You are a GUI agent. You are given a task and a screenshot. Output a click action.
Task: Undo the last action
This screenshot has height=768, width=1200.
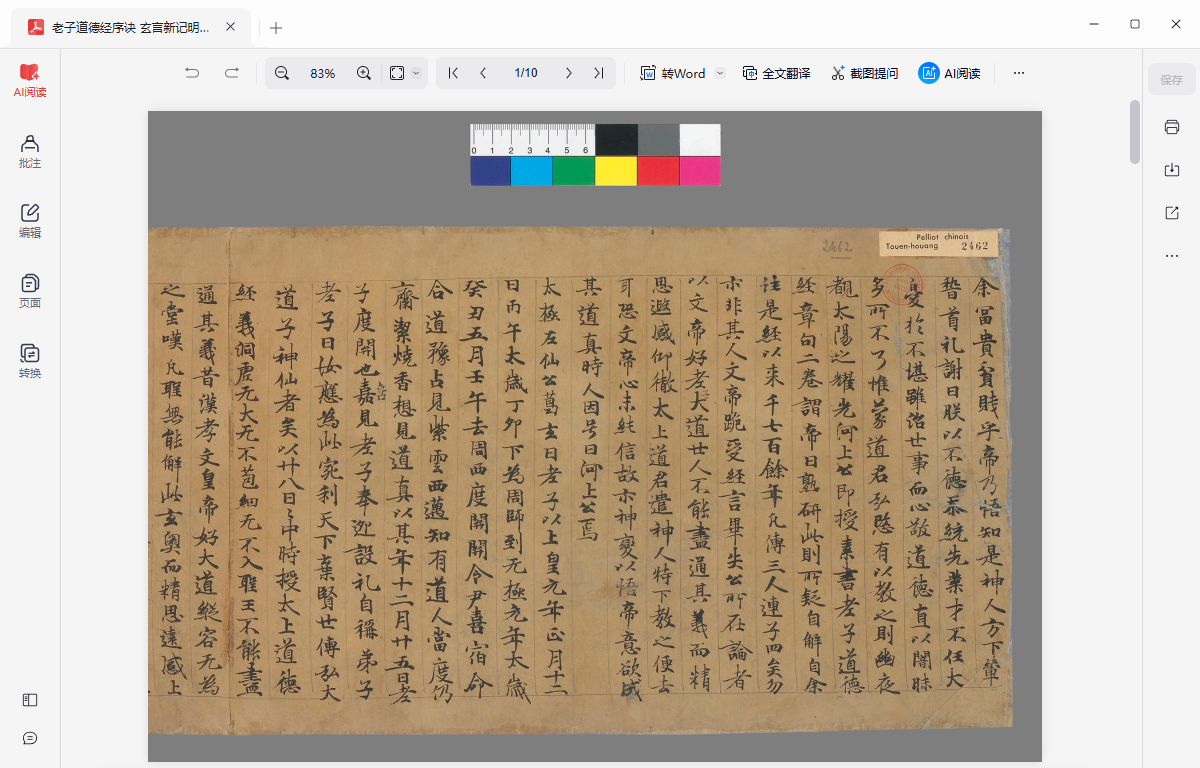point(192,73)
